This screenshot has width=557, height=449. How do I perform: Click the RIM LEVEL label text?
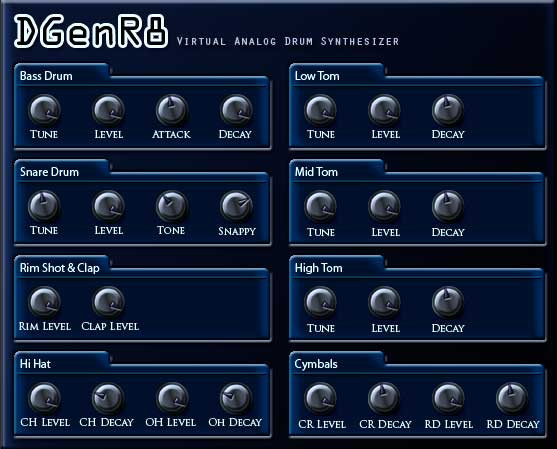click(45, 326)
